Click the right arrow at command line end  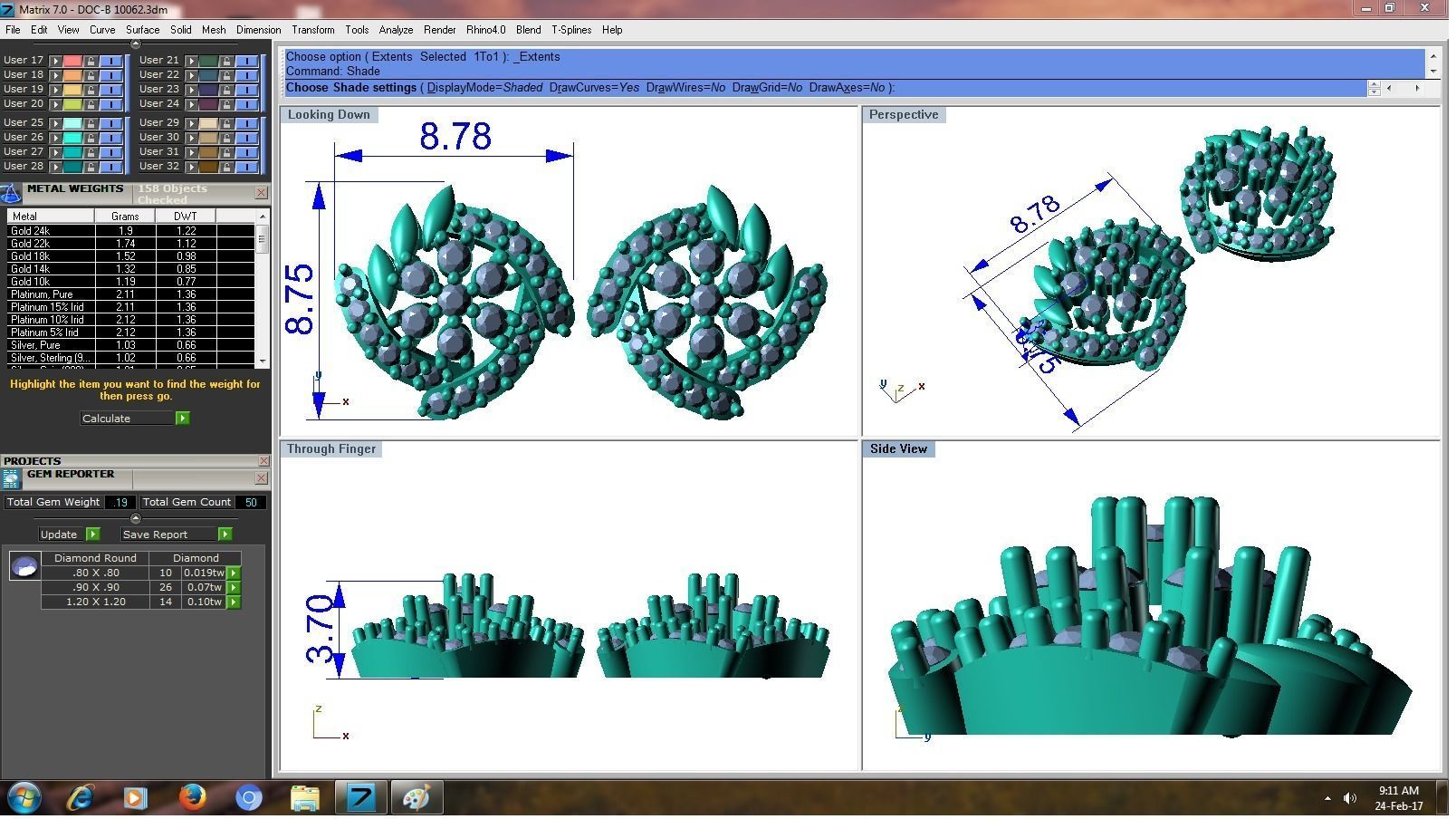point(1424,89)
